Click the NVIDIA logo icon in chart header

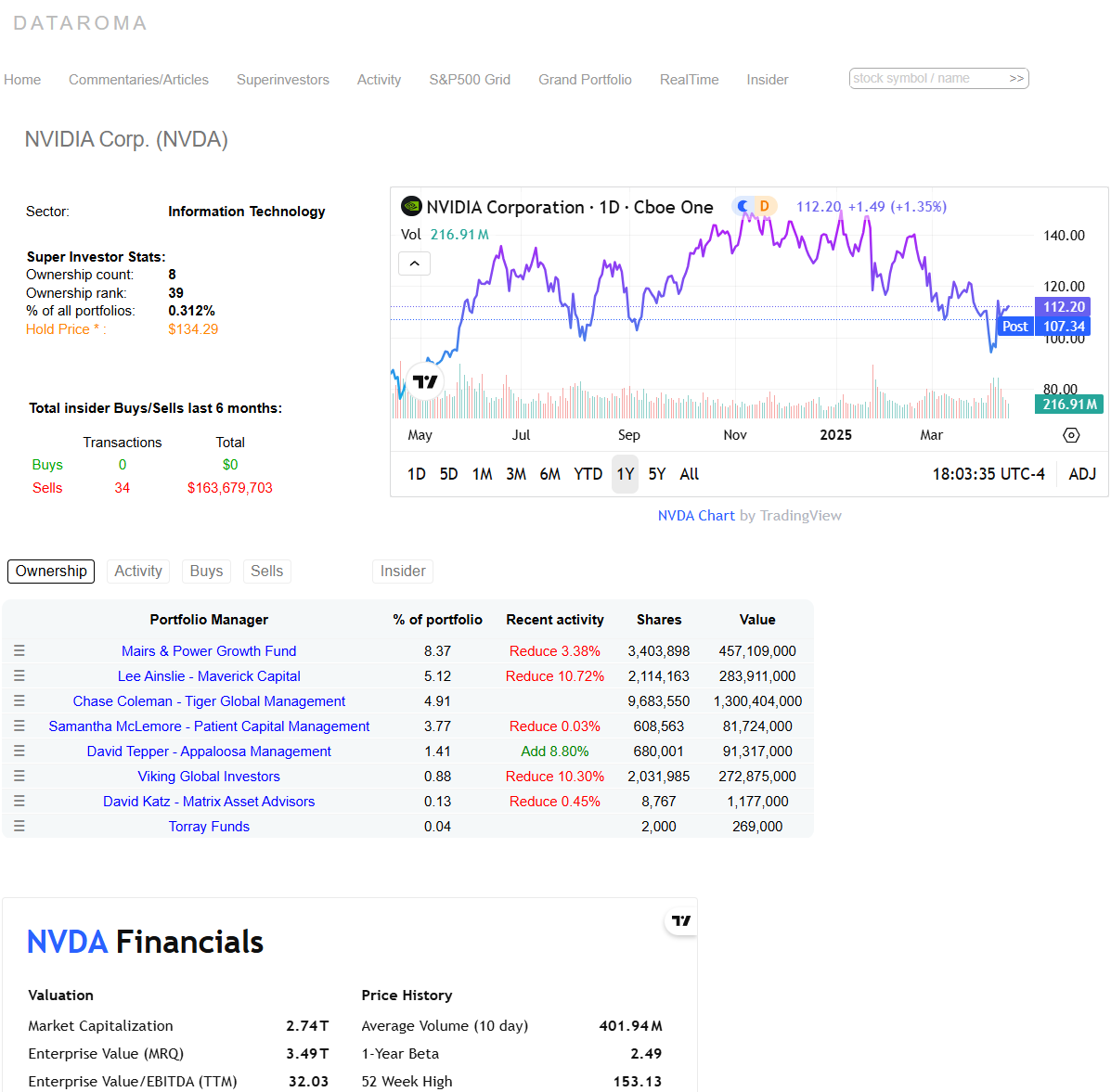(412, 206)
